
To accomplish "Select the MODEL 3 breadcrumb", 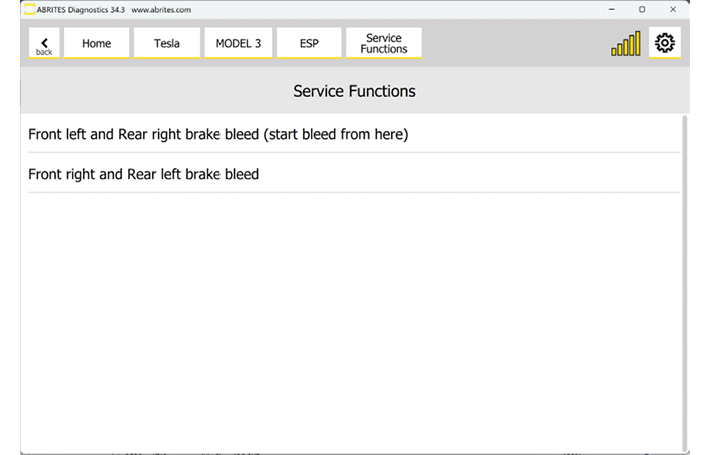I will tap(238, 43).
